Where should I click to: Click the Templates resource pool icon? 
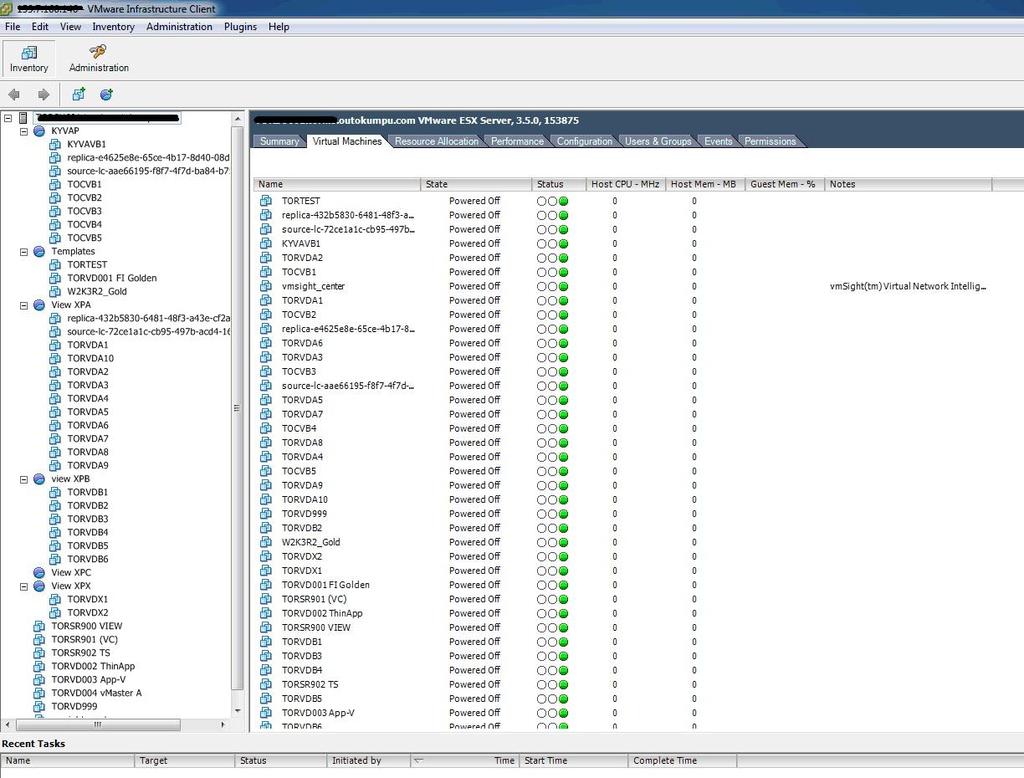click(39, 251)
